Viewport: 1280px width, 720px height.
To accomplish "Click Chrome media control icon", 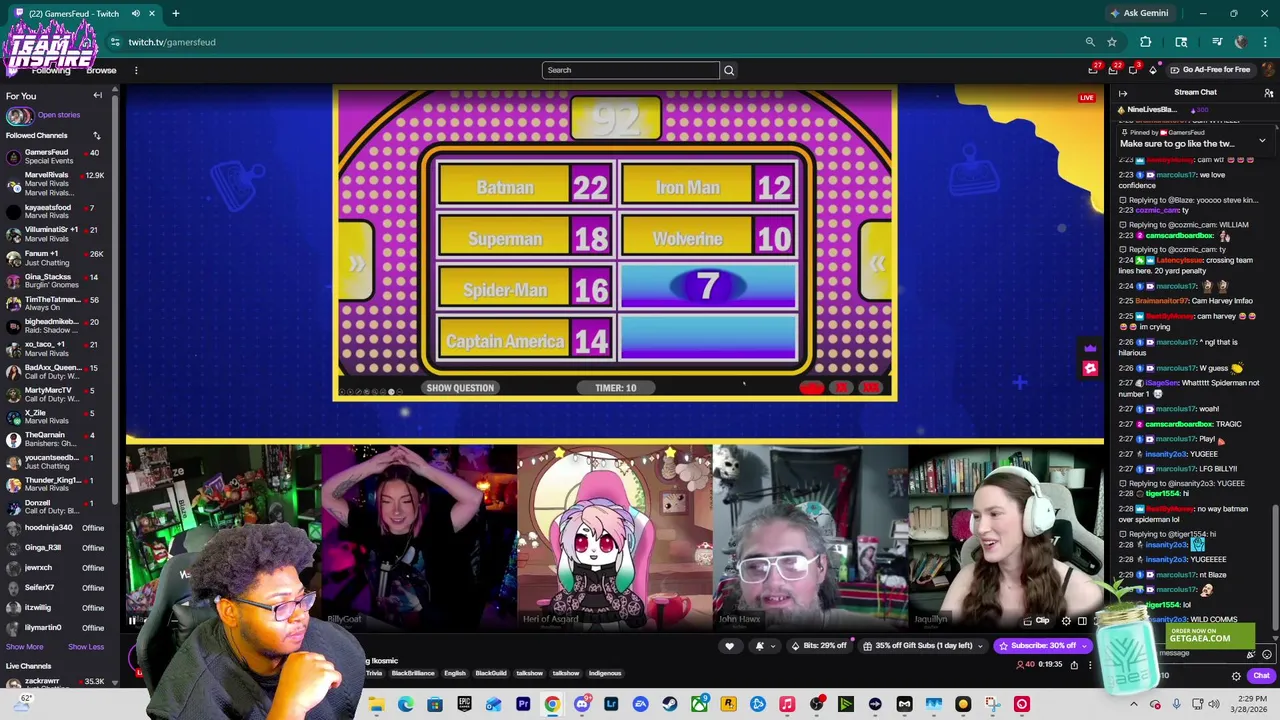I will click(1217, 42).
